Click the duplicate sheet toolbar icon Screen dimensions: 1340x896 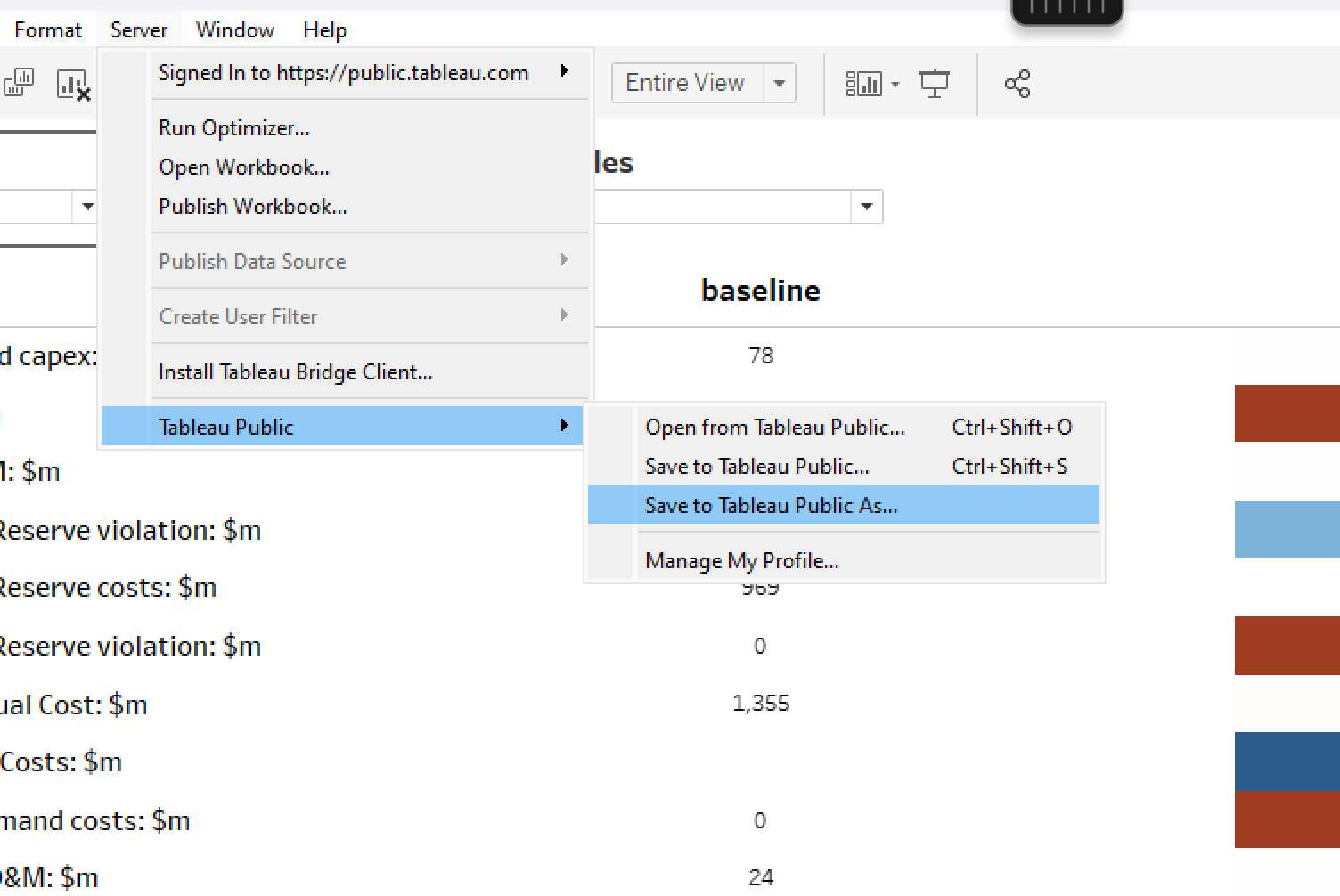19,84
